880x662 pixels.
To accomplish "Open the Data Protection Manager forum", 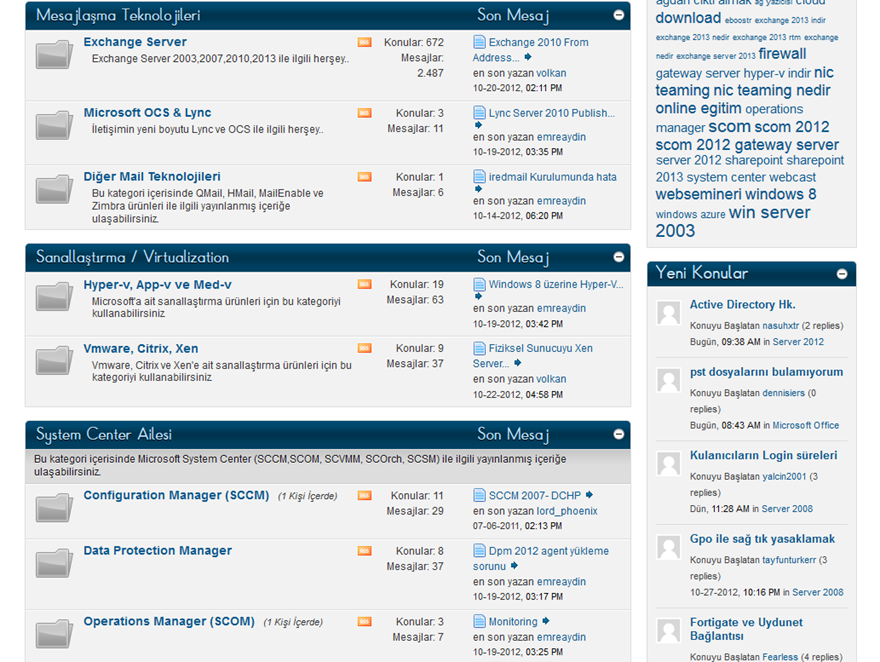I will 157,551.
